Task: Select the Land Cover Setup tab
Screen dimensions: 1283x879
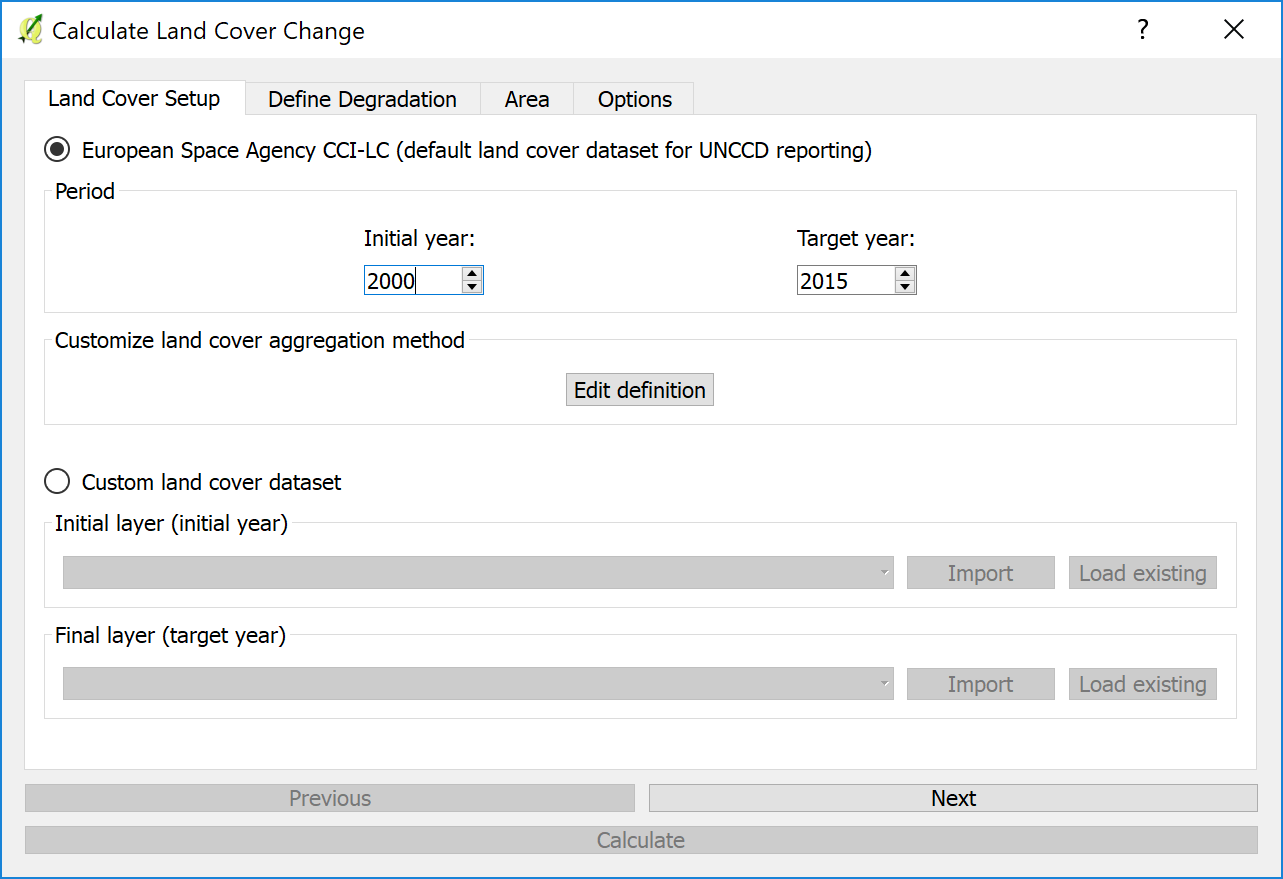Action: (134, 98)
